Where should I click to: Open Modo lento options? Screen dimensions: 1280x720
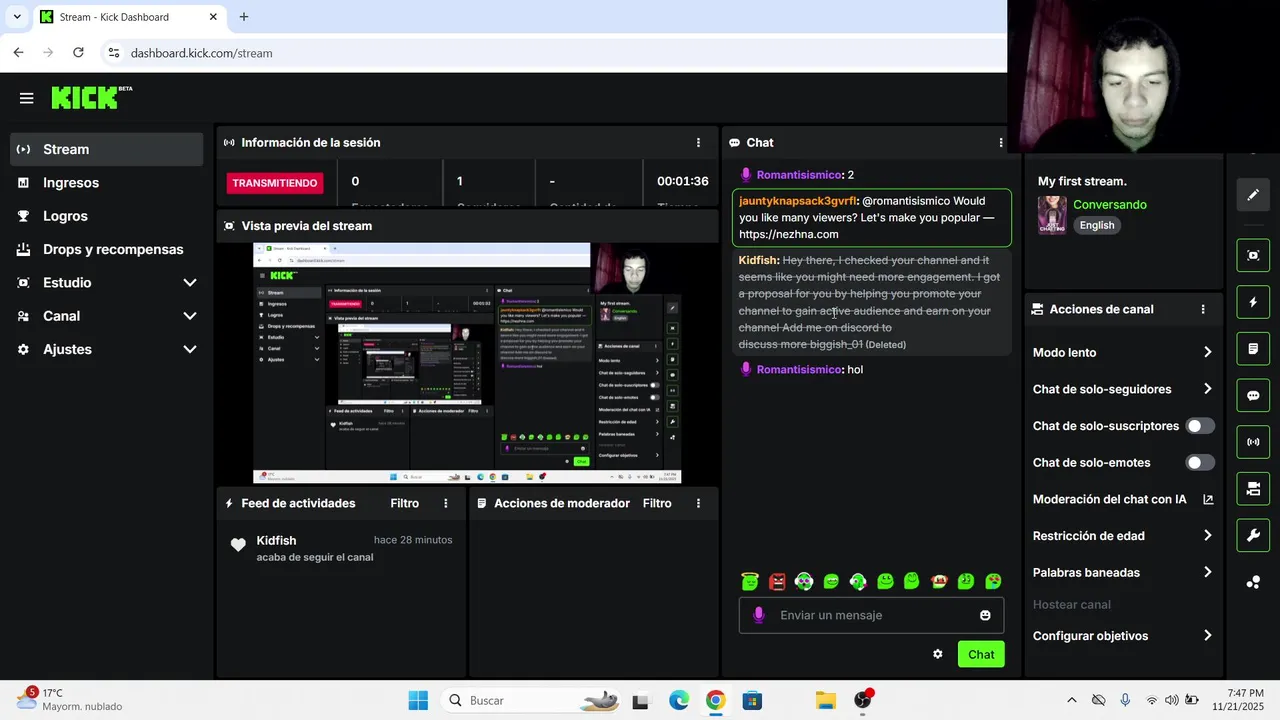point(1122,353)
